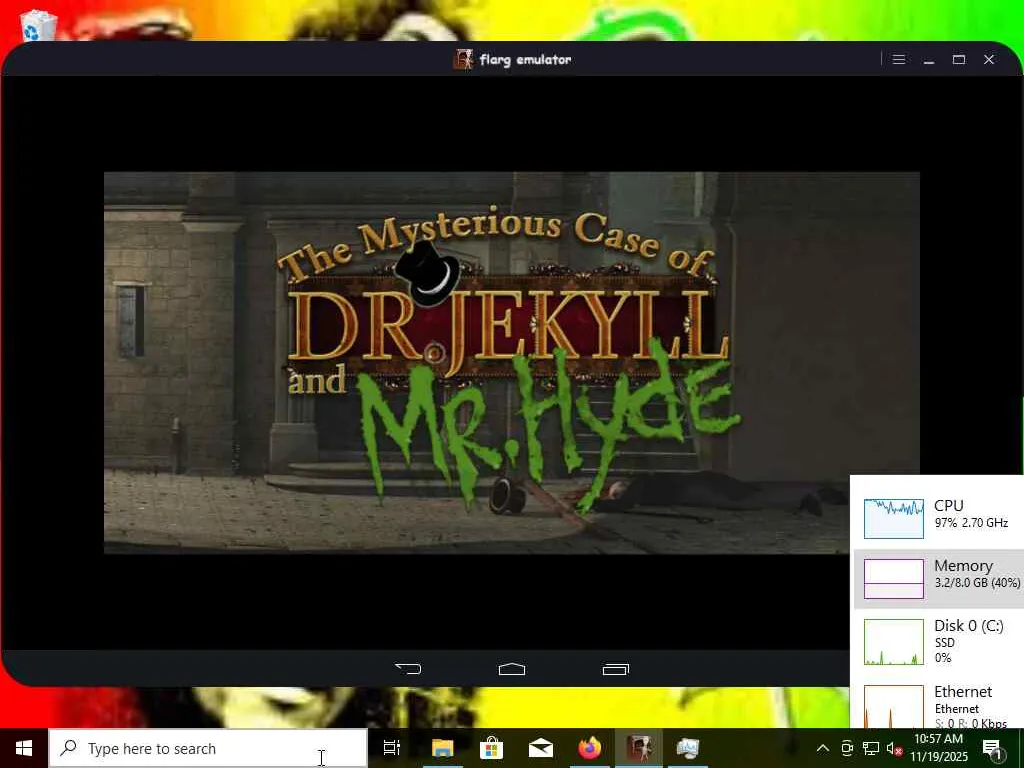The image size is (1024, 768).
Task: Minimize the flarg emulator window
Action: coord(929,59)
